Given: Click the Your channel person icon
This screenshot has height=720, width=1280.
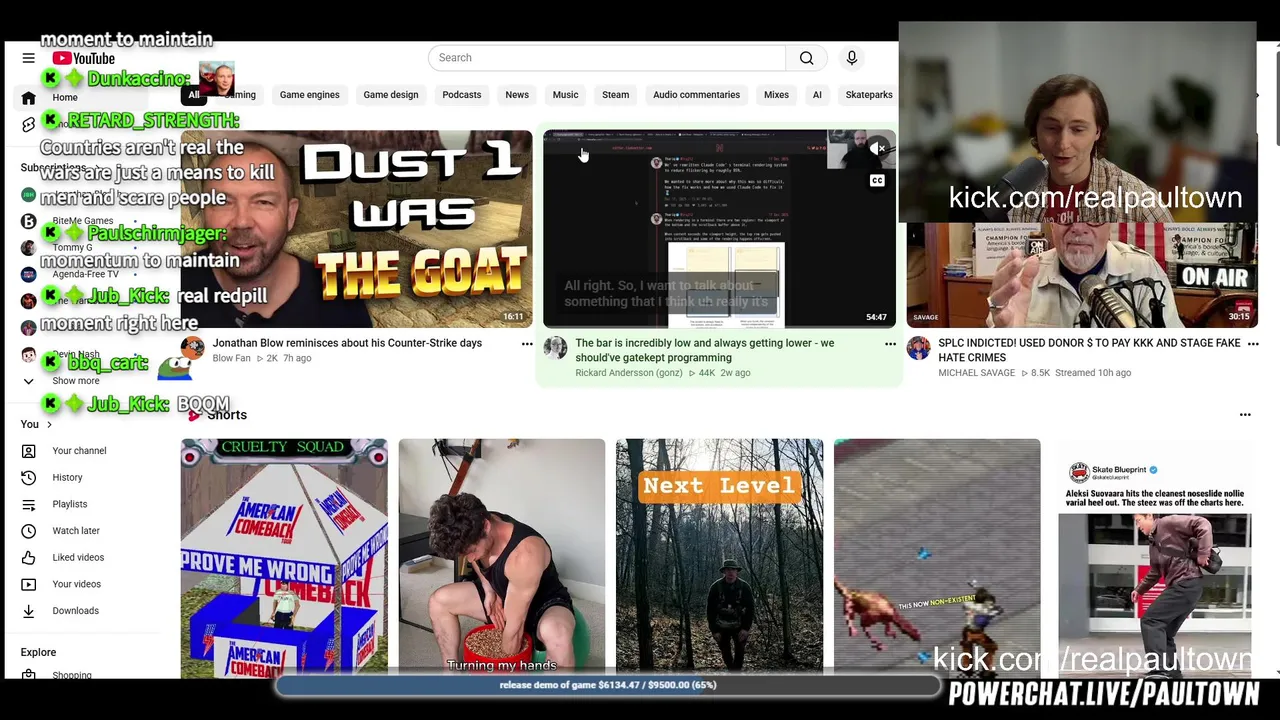Looking at the screenshot, I should tap(28, 451).
